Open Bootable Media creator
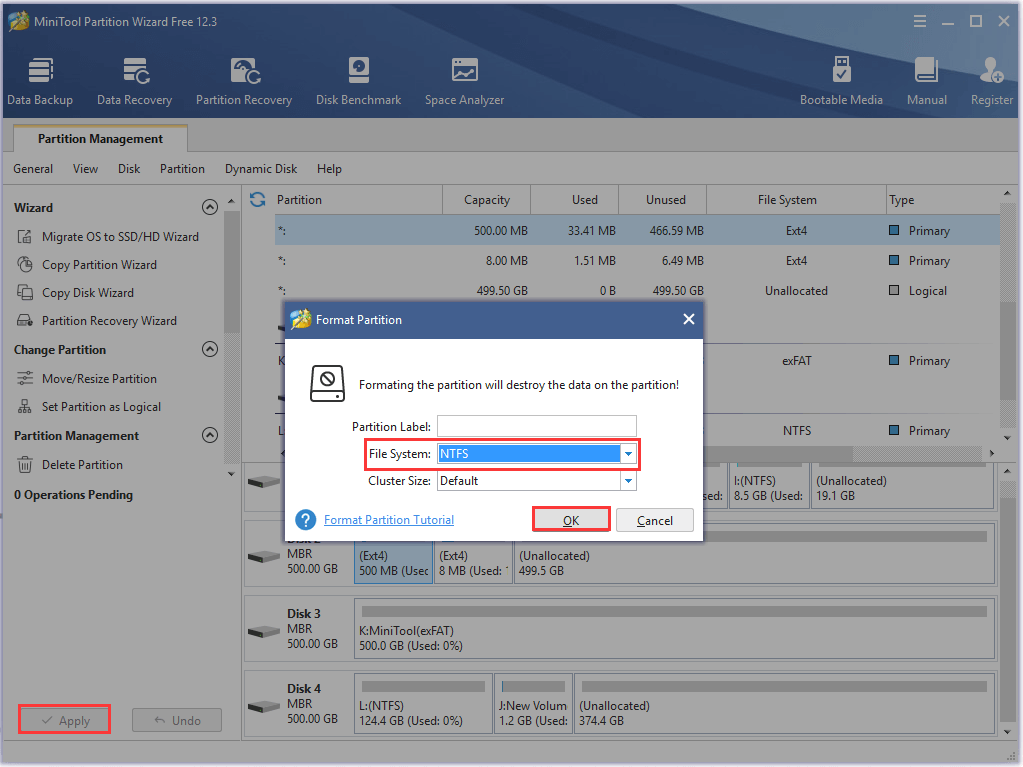This screenshot has width=1023, height=767. 841,80
